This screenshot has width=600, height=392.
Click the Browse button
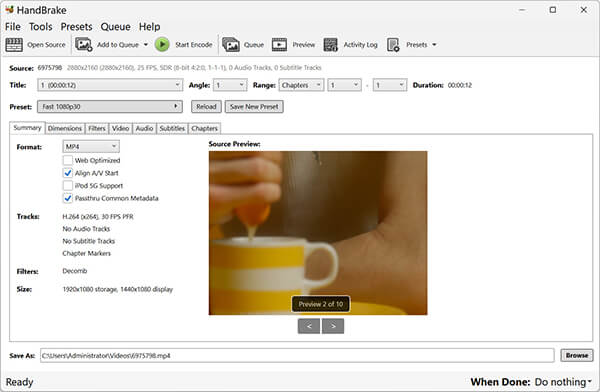pyautogui.click(x=577, y=355)
